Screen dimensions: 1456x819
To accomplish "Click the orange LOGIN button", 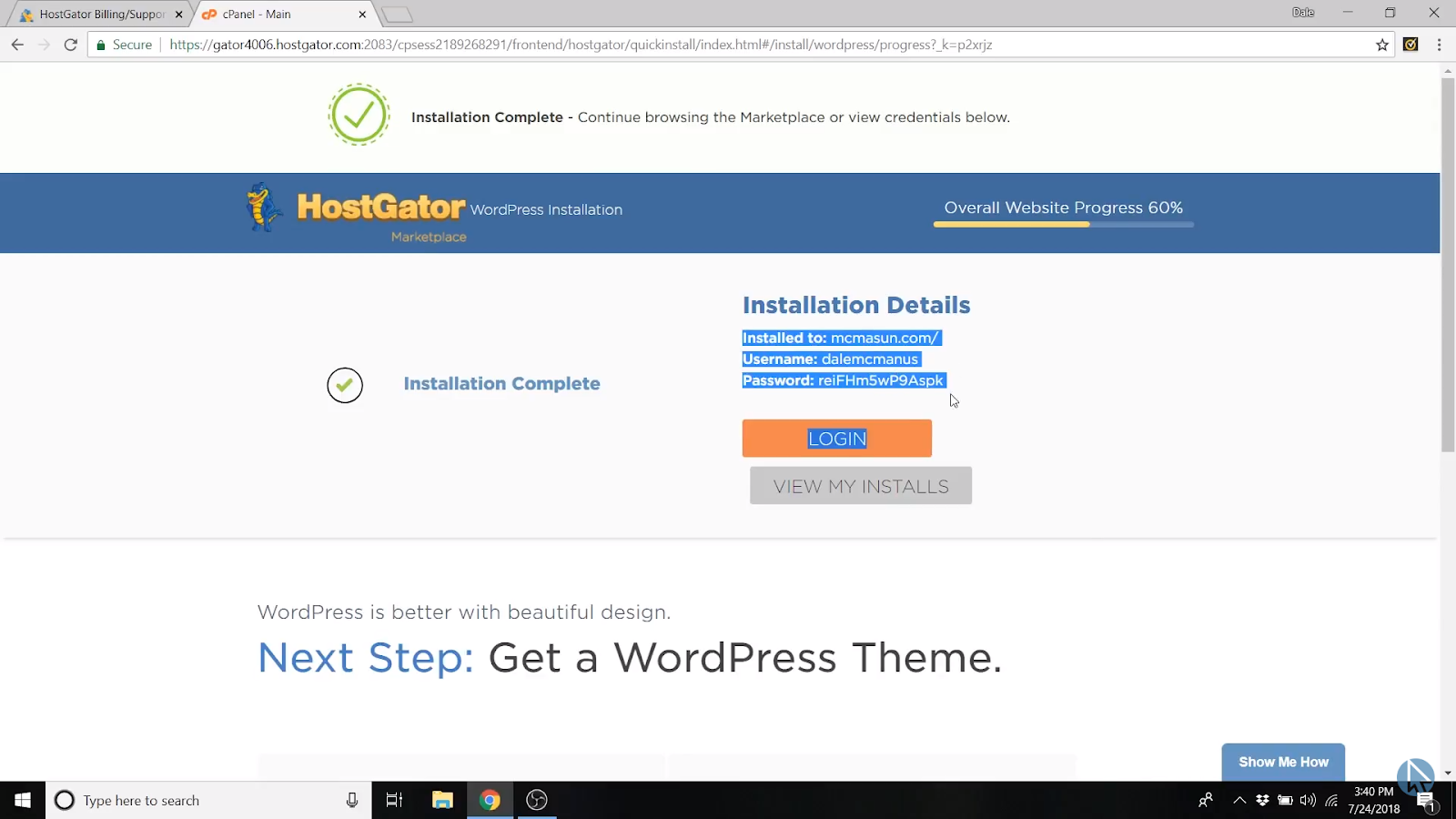I will coord(837,439).
